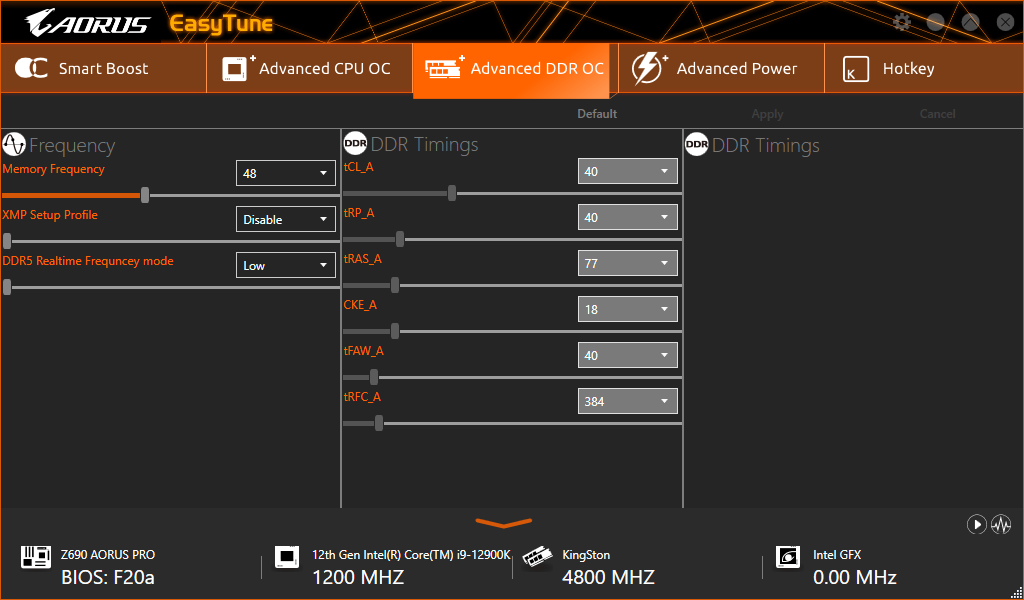Click the 'BIOS: F20a' version text

(x=108, y=578)
